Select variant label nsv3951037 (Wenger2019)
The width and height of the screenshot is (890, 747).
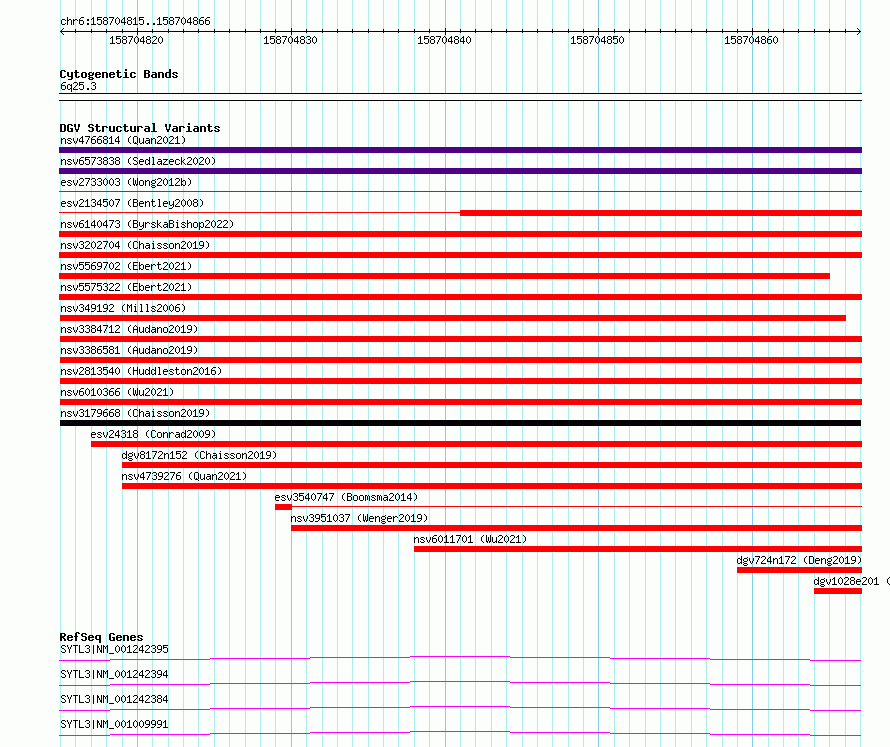pos(359,518)
